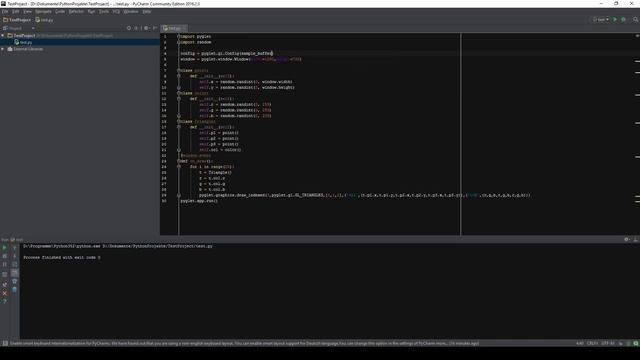The width and height of the screenshot is (640, 360).
Task: Select the TestProject folder in tree
Action: [24, 36]
